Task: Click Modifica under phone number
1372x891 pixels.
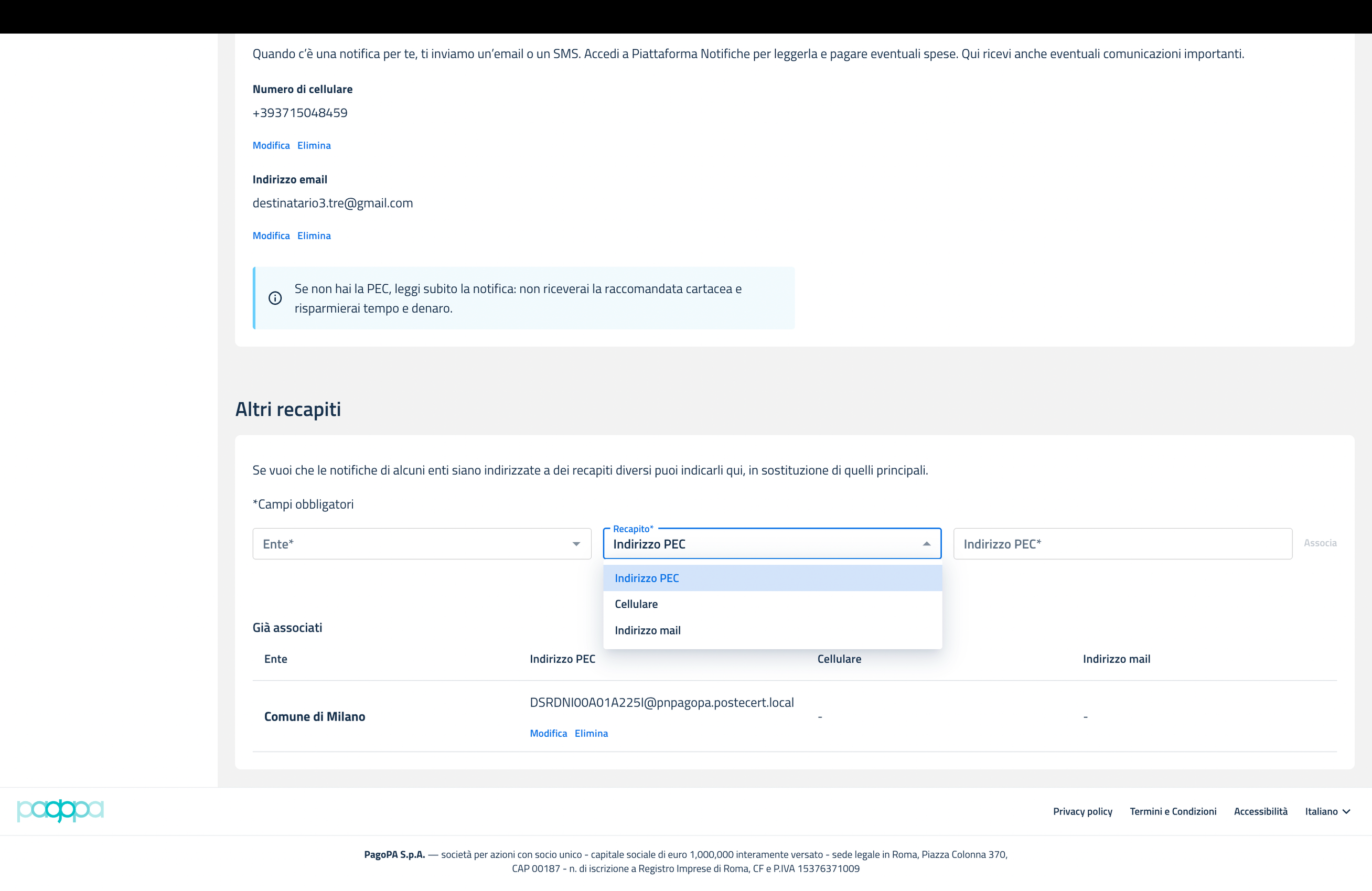Action: [x=271, y=145]
